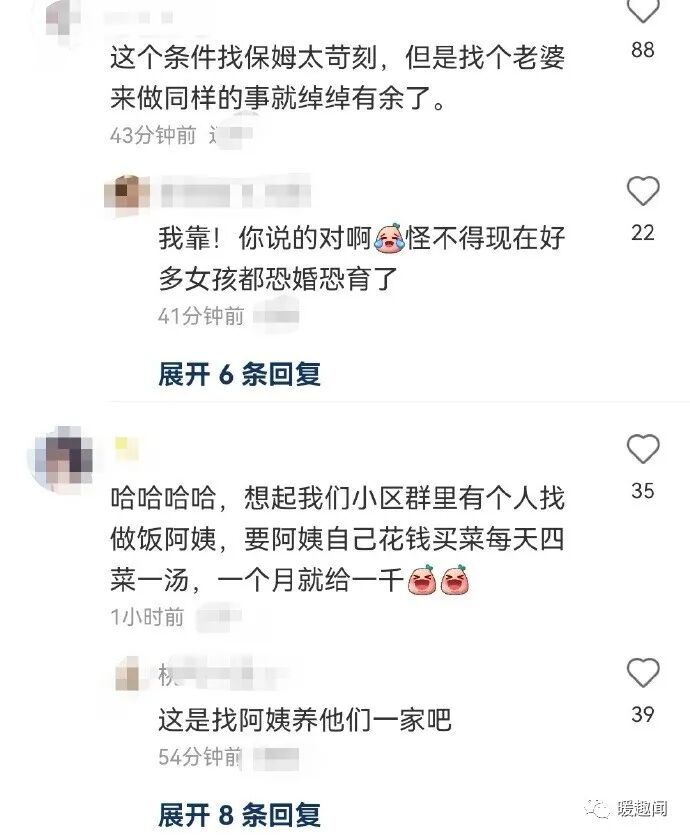The height and width of the screenshot is (839, 690).
Task: Tap the first laughing emoji after 一千
Action: point(422,579)
